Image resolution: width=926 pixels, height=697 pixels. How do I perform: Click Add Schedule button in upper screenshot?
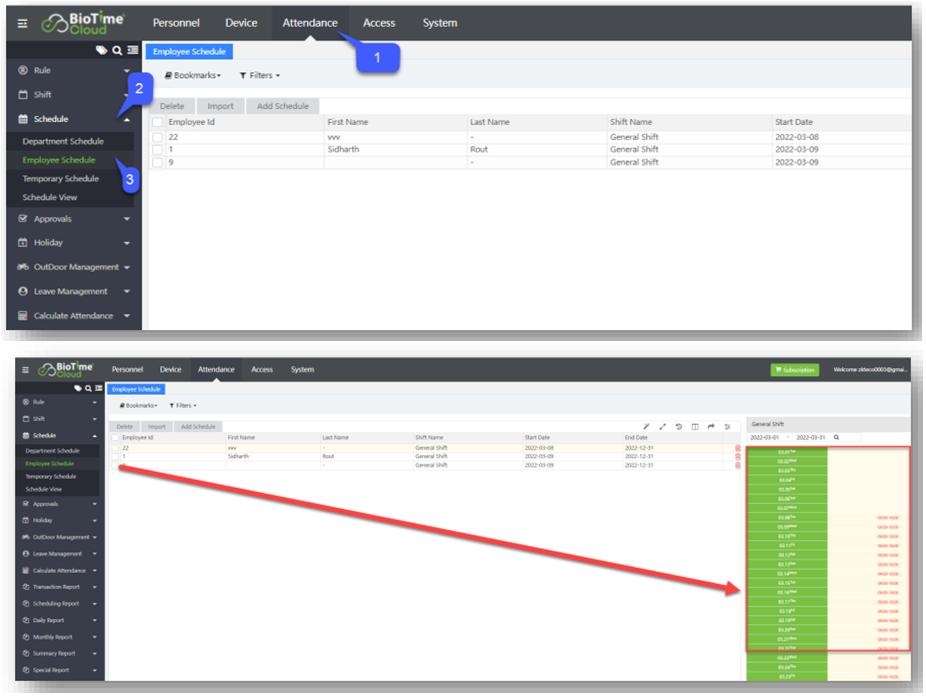coord(283,106)
